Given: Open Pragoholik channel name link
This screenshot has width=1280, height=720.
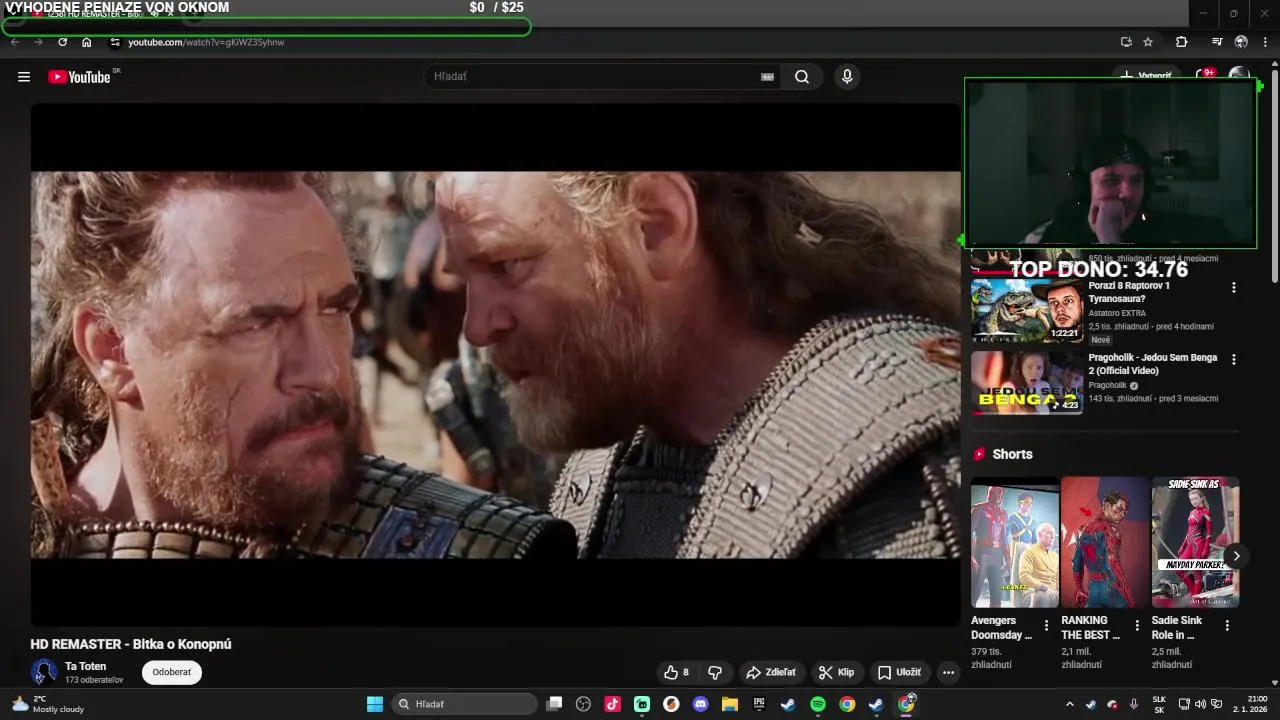Looking at the screenshot, I should coord(1108,385).
